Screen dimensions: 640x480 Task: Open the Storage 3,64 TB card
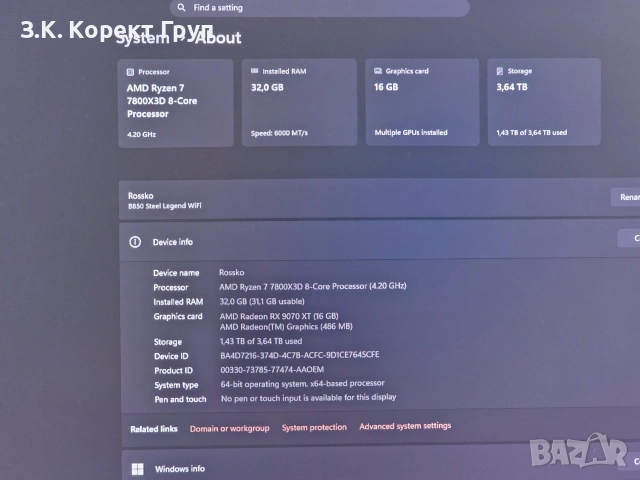(x=544, y=102)
